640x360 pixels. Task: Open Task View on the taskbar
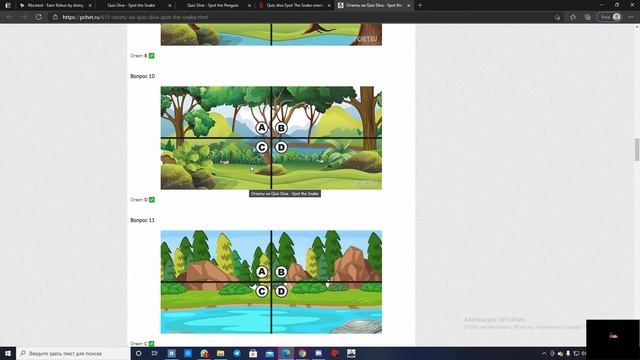(x=155, y=353)
